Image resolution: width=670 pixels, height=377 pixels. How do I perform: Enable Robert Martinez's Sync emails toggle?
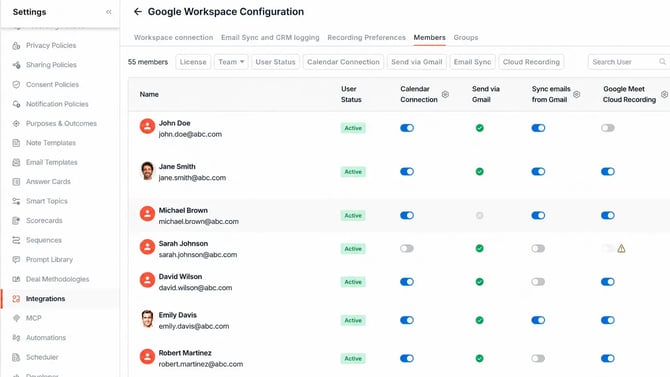coord(538,358)
